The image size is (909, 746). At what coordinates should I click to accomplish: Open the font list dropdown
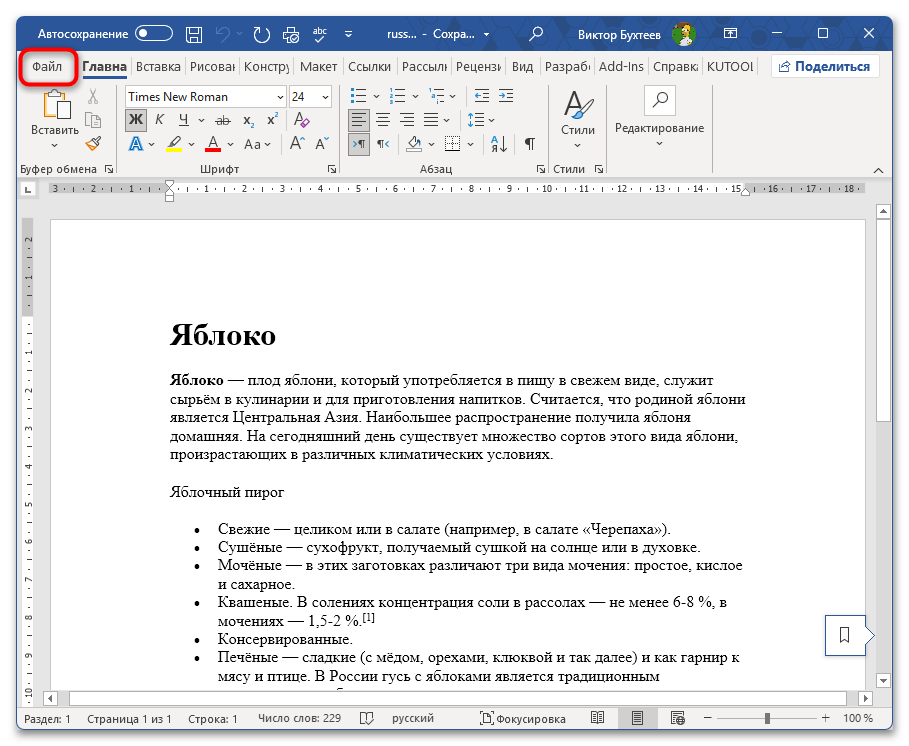pos(280,96)
